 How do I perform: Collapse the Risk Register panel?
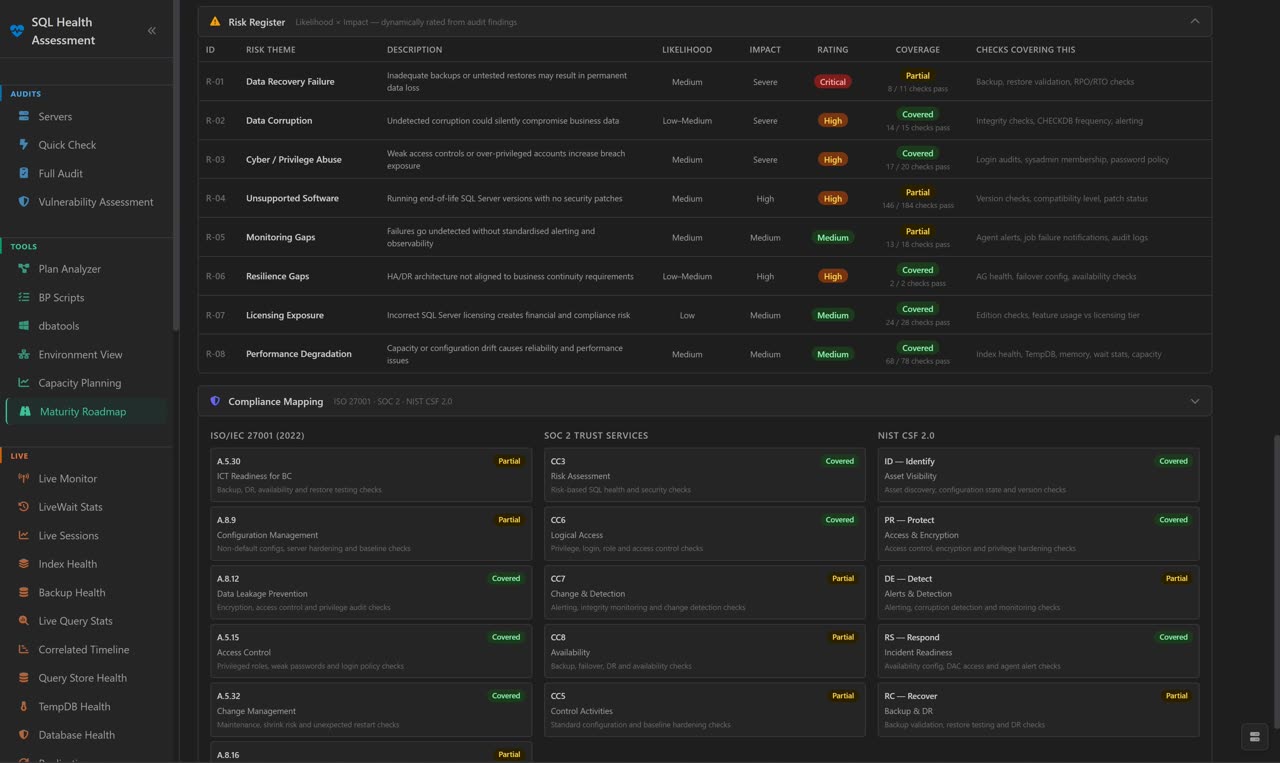click(x=1194, y=21)
